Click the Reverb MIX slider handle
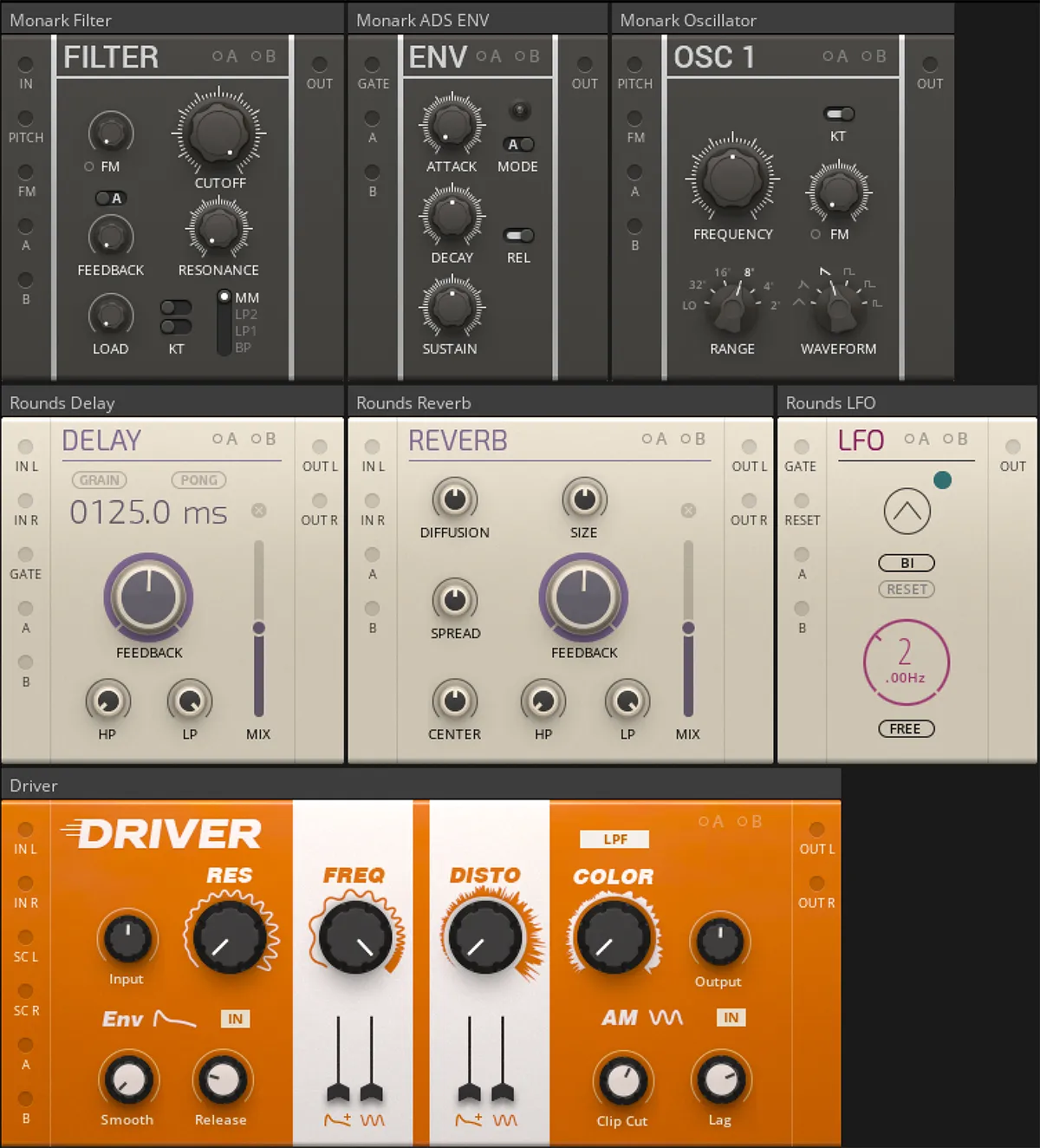 tap(688, 627)
